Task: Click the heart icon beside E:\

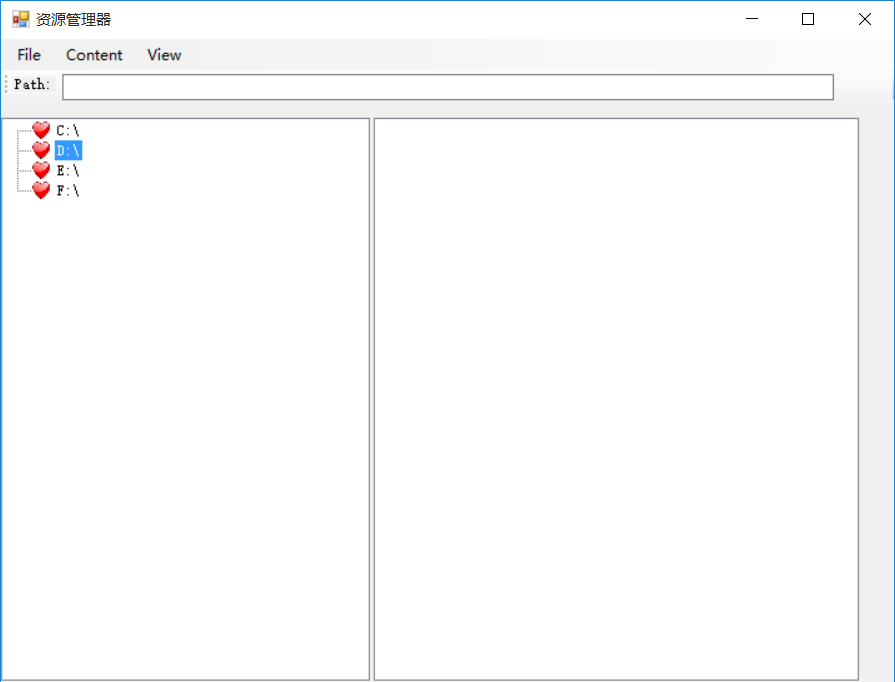Action: tap(41, 170)
